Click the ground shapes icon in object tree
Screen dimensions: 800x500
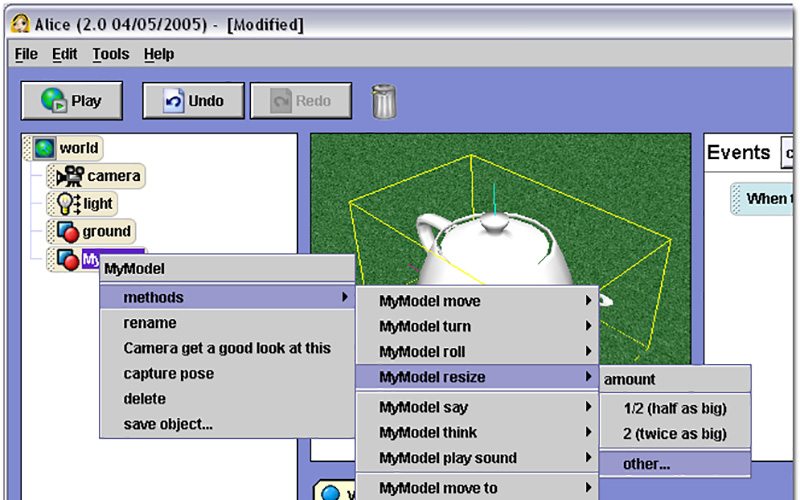[68, 232]
